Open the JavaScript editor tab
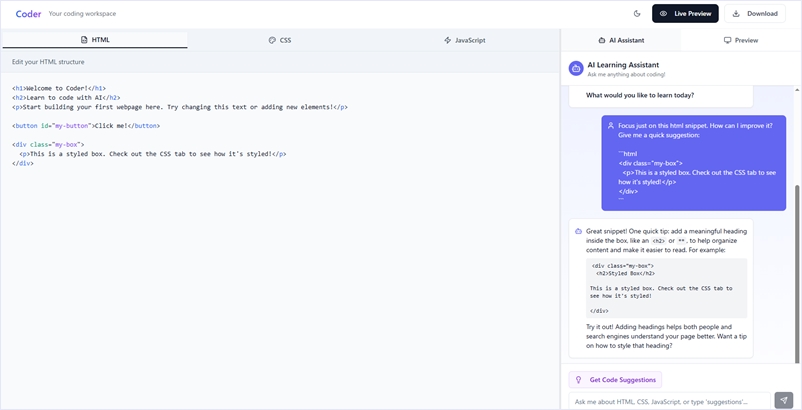This screenshot has width=802, height=410. (464, 40)
